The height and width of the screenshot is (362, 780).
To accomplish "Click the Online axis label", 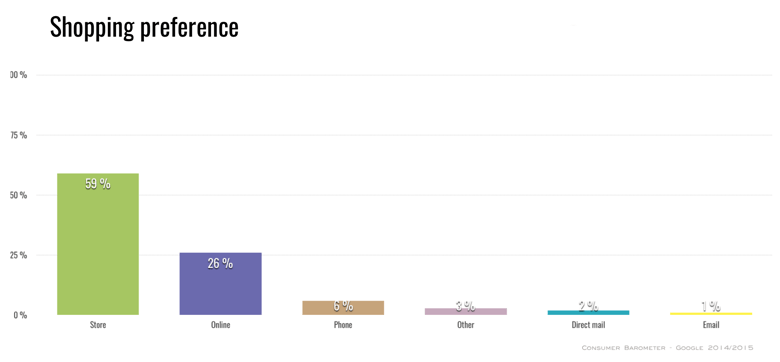I will 220,325.
